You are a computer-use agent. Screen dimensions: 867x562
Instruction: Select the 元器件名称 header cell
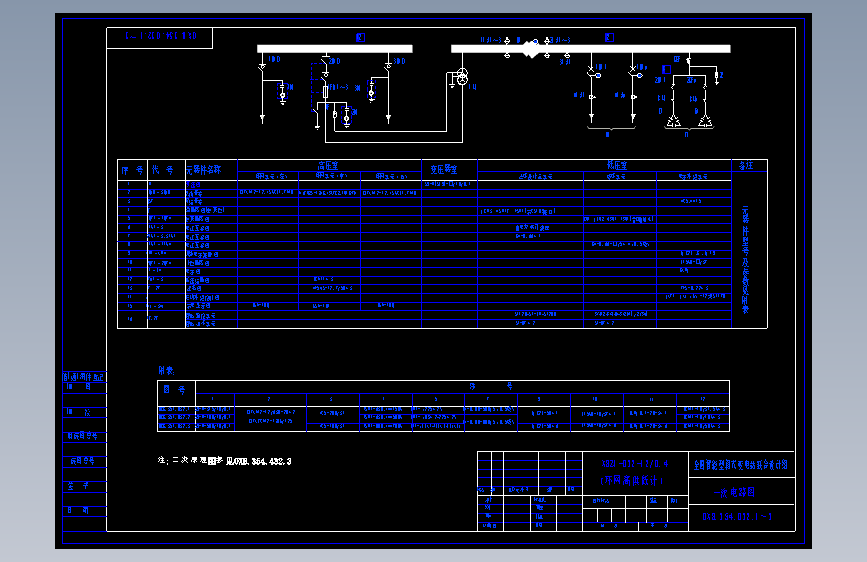[211, 170]
